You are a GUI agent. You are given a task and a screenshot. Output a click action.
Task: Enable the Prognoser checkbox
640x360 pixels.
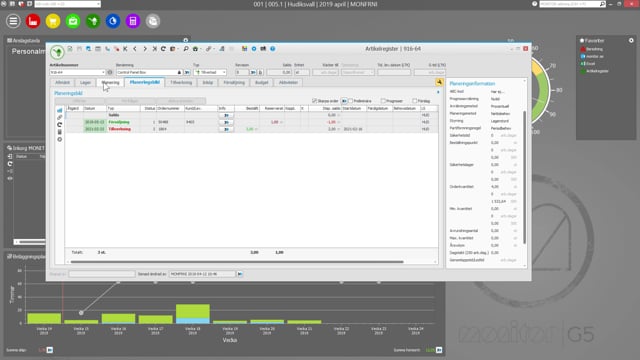[383, 100]
